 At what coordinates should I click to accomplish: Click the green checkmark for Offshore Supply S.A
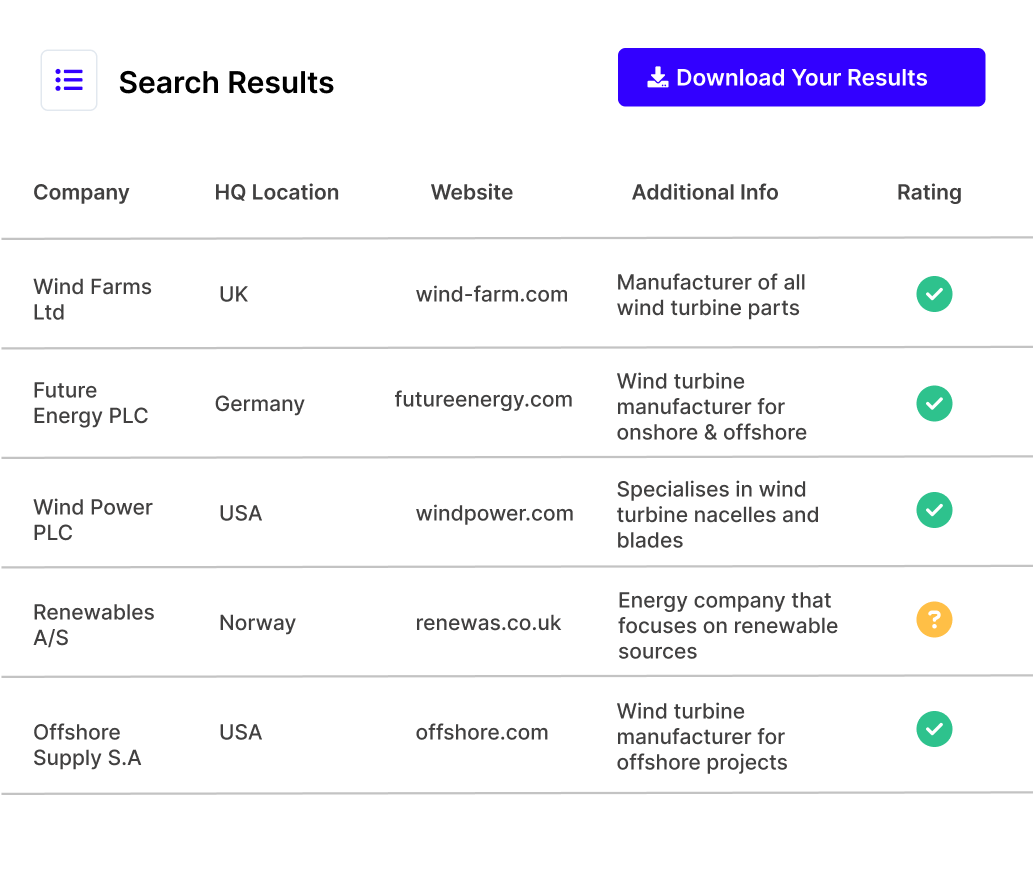pos(934,730)
